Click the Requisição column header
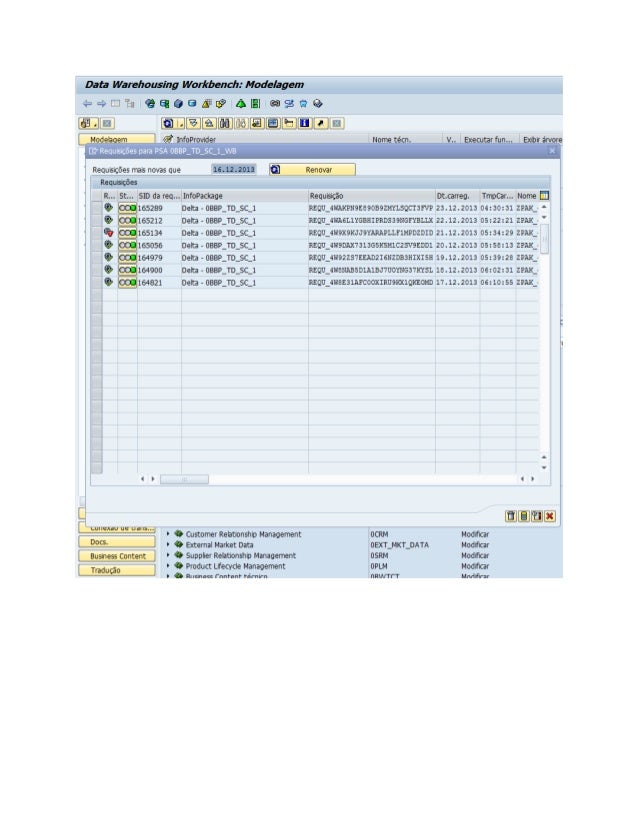 pos(371,195)
